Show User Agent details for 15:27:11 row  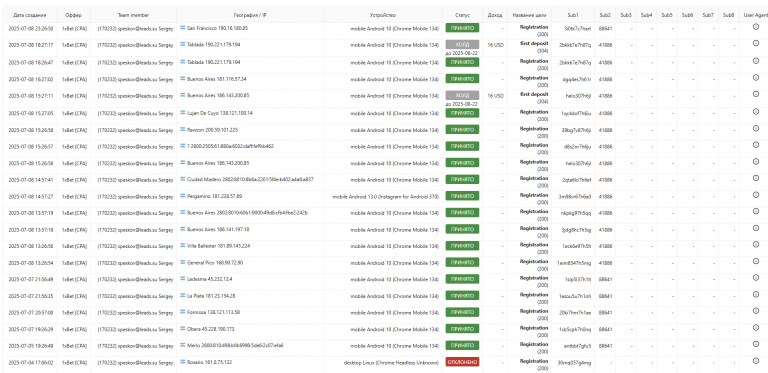point(755,93)
